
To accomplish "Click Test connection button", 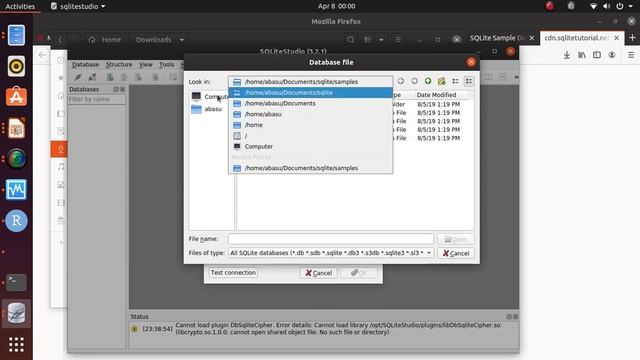I will 233,273.
